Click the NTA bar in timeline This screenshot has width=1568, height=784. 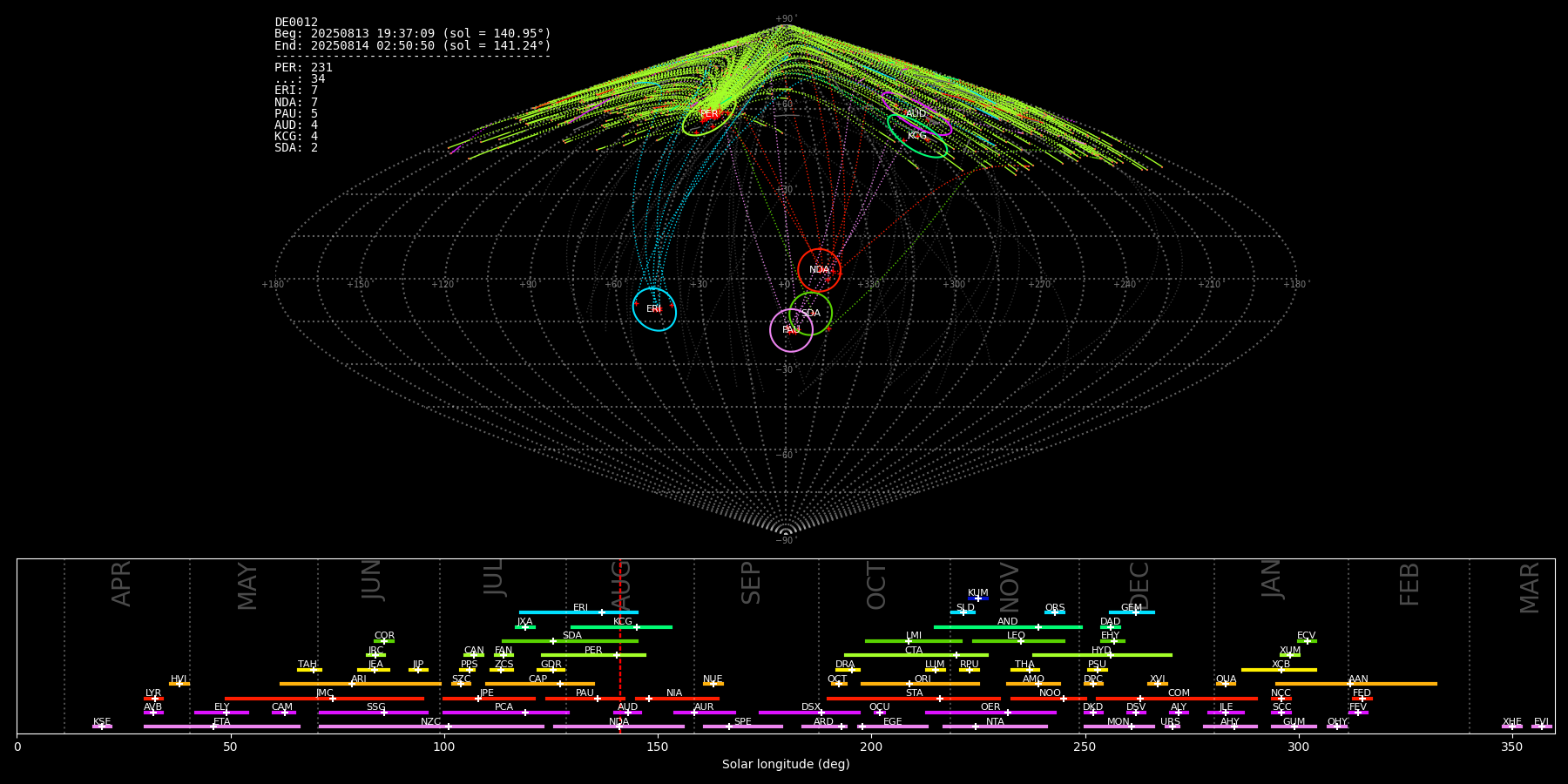(995, 727)
